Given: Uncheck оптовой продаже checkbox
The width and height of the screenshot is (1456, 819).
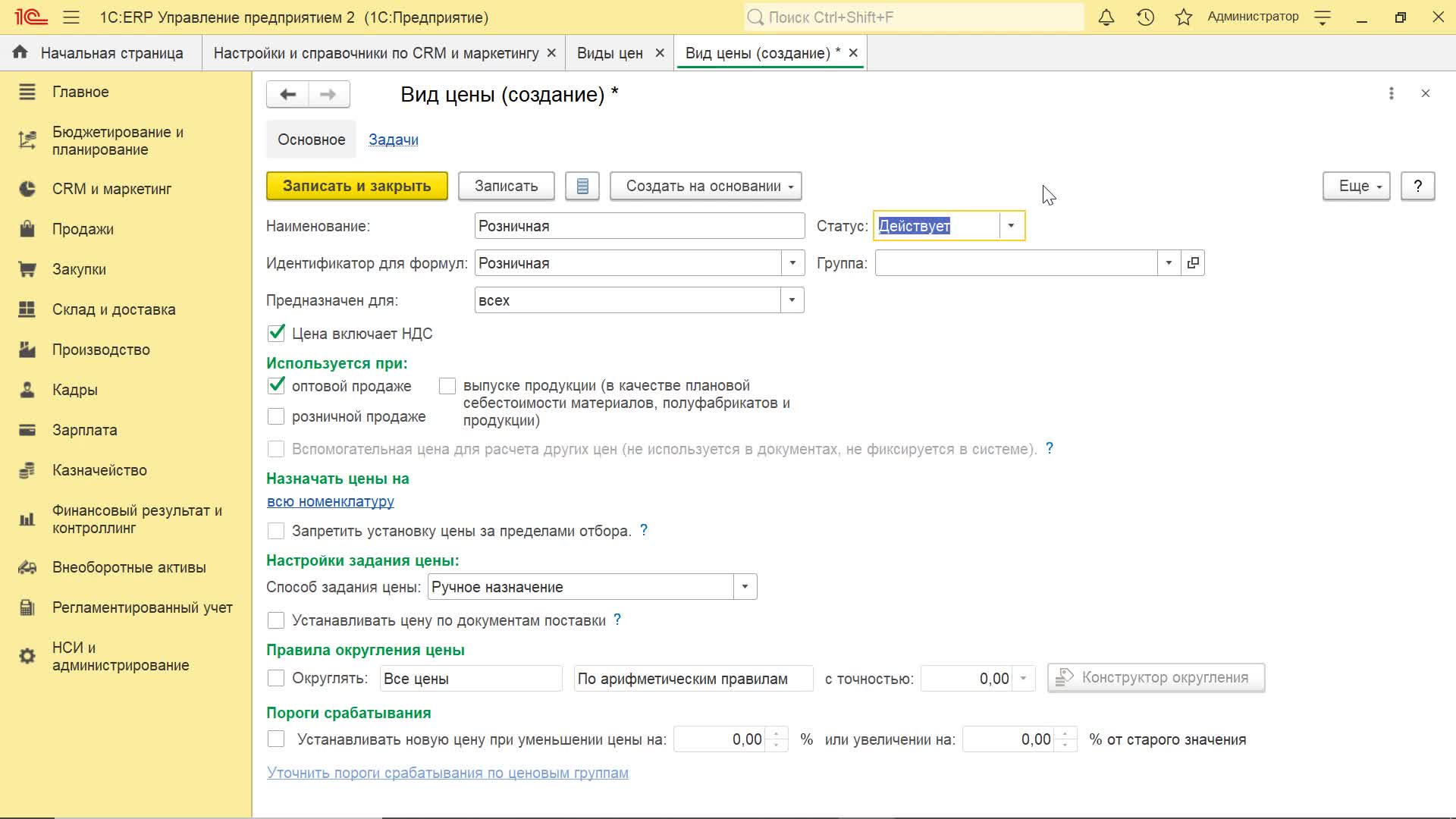Looking at the screenshot, I should click(276, 385).
